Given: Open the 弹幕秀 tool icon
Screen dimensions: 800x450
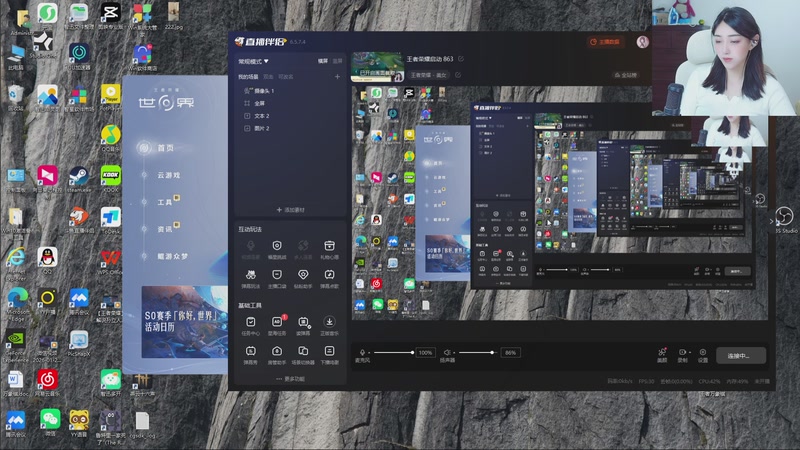Looking at the screenshot, I should pyautogui.click(x=251, y=351).
